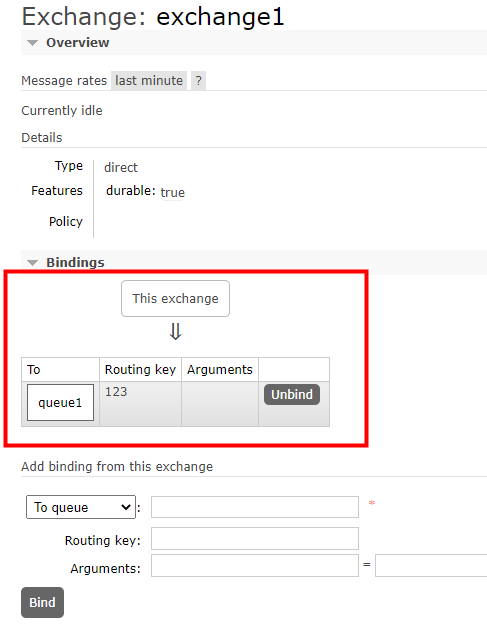Focus the Routing key input field

(x=255, y=538)
